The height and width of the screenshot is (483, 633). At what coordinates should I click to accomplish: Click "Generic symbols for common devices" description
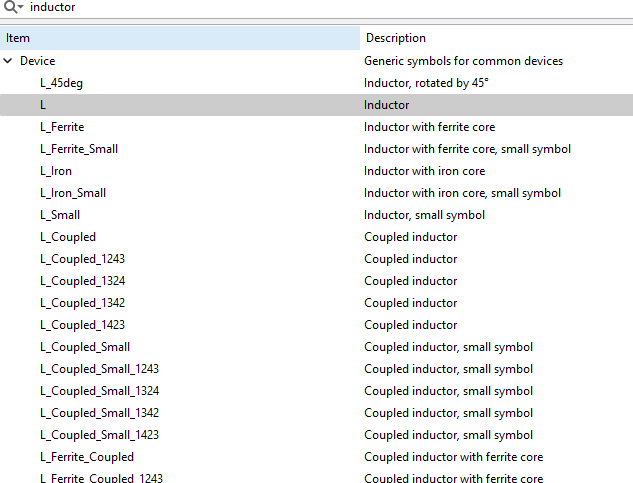(463, 61)
